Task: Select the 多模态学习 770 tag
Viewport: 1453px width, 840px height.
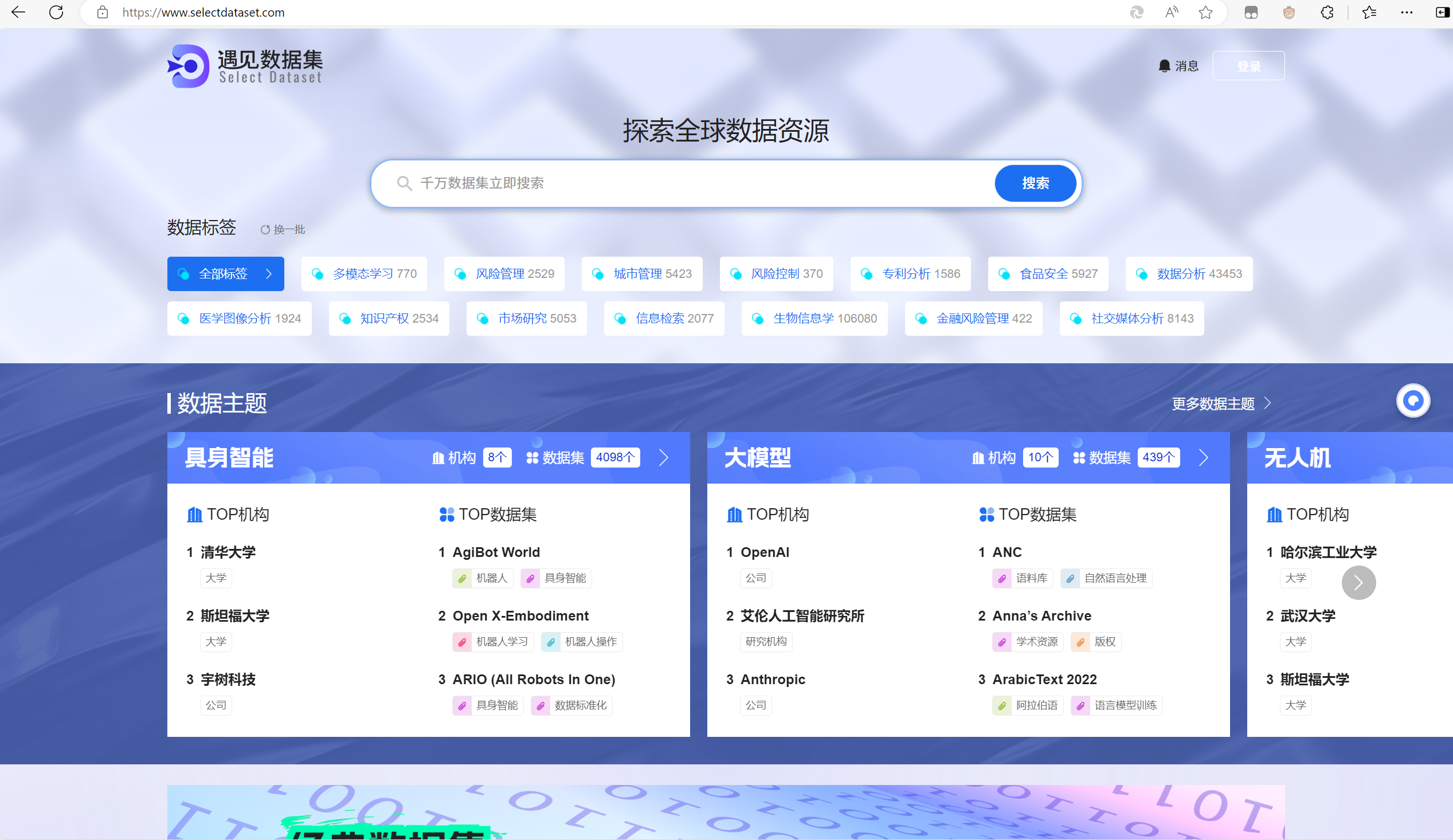Action: pos(364,274)
